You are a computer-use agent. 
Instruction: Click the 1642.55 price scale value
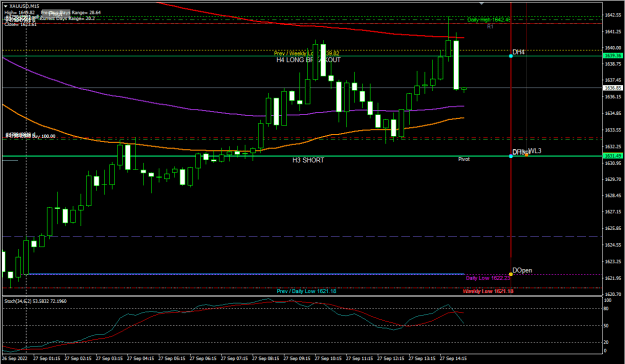(x=613, y=15)
